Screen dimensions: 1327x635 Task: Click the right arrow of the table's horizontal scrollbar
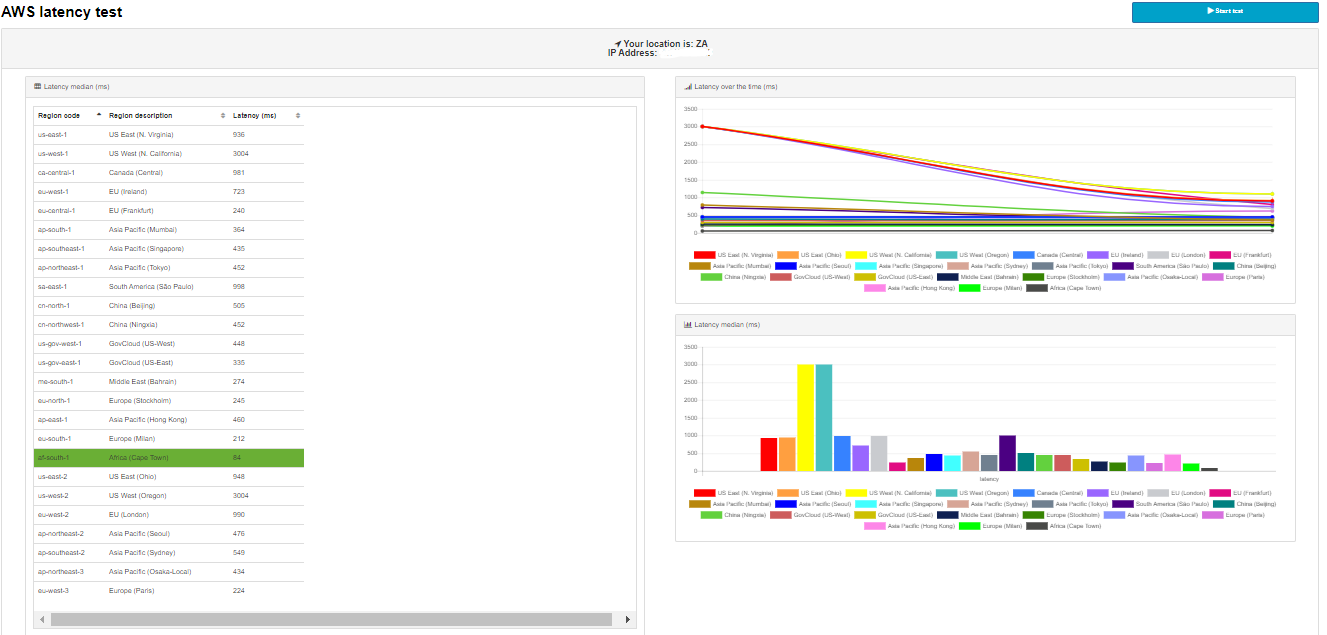click(x=627, y=620)
